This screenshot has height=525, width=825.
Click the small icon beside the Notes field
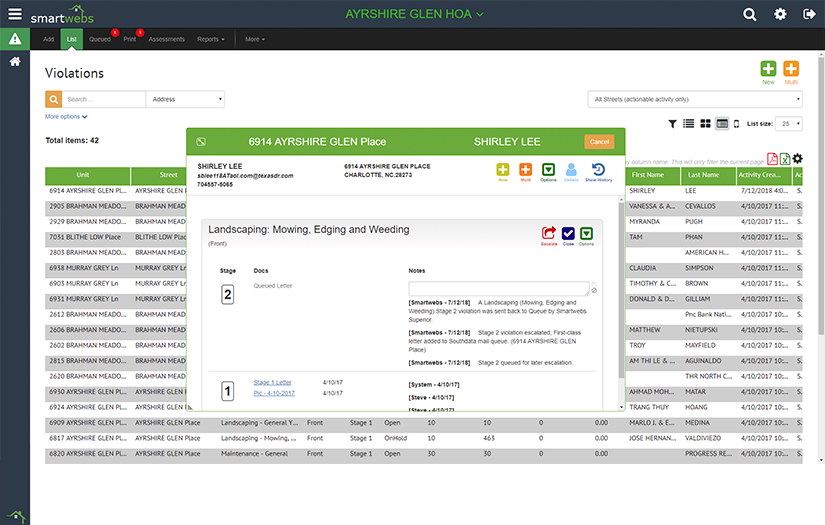tap(594, 290)
